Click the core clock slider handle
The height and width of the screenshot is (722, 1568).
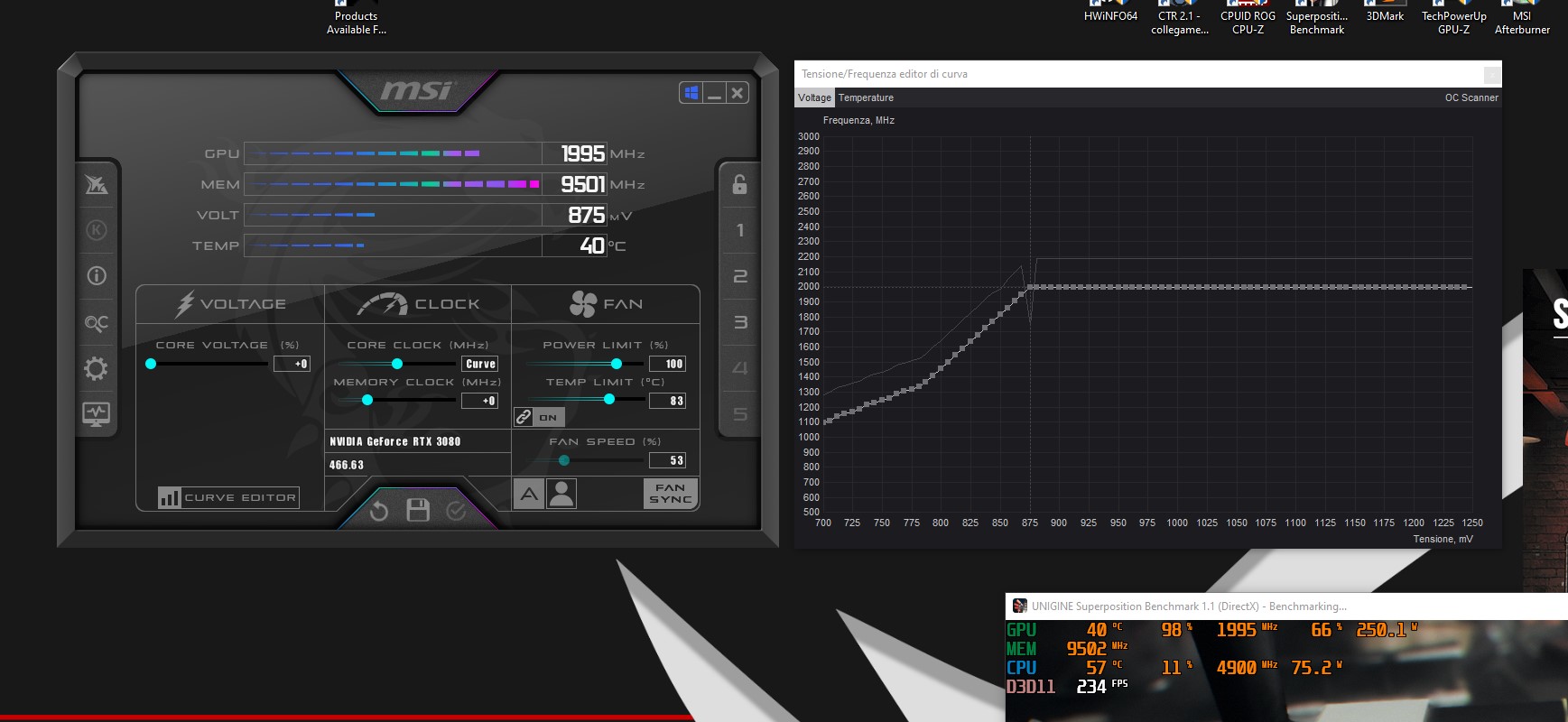pyautogui.click(x=396, y=364)
